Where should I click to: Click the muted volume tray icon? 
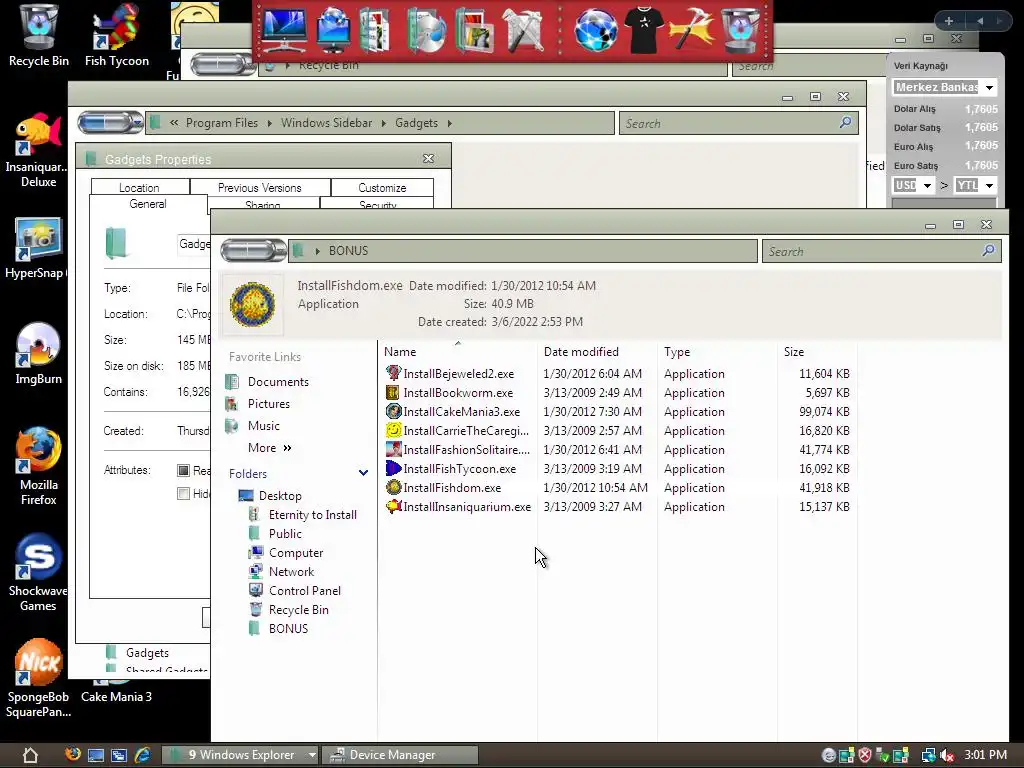[947, 755]
